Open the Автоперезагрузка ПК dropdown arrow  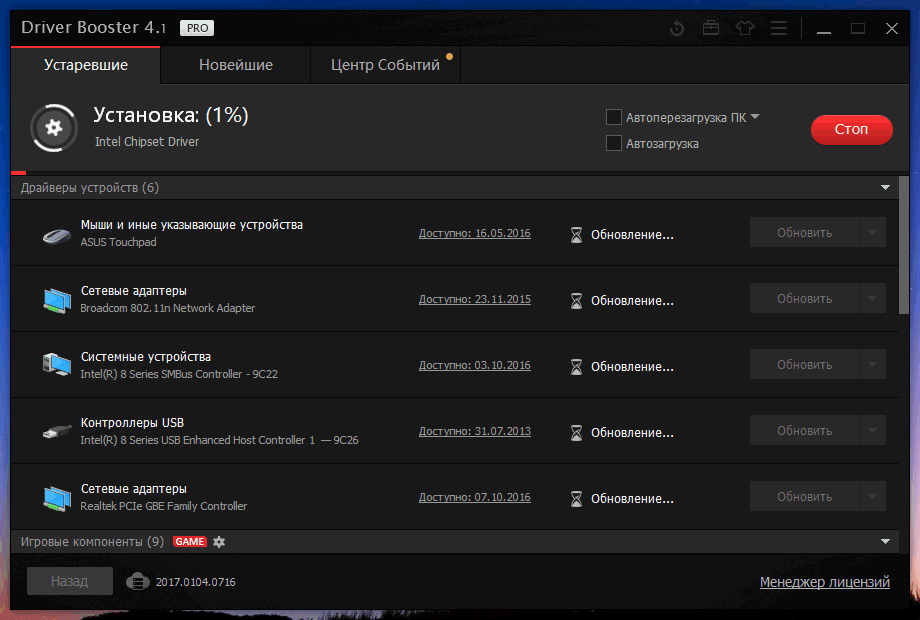coord(755,117)
